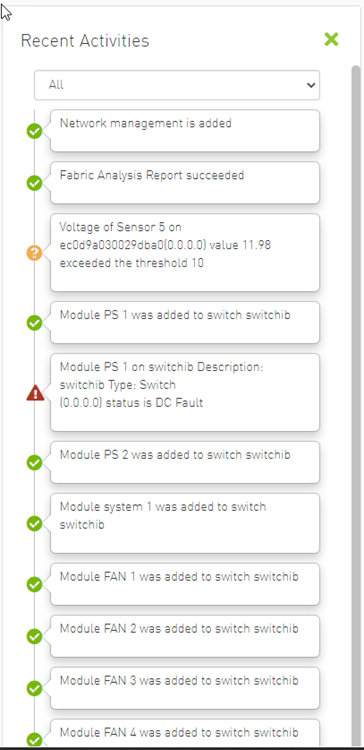Click check icon beside Module system 1 added

34,524
